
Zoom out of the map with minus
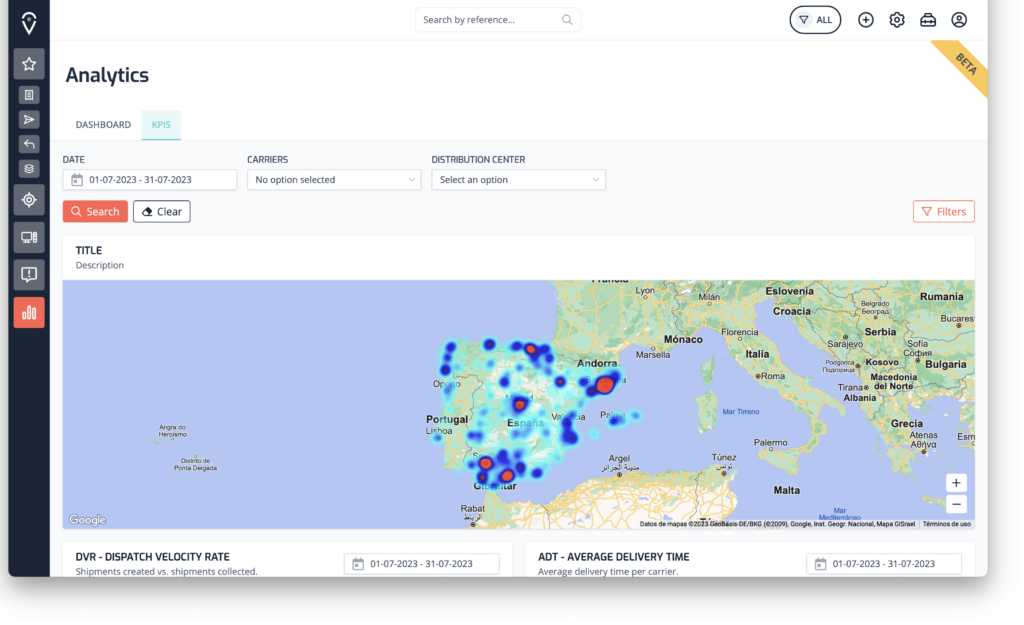[x=956, y=504]
